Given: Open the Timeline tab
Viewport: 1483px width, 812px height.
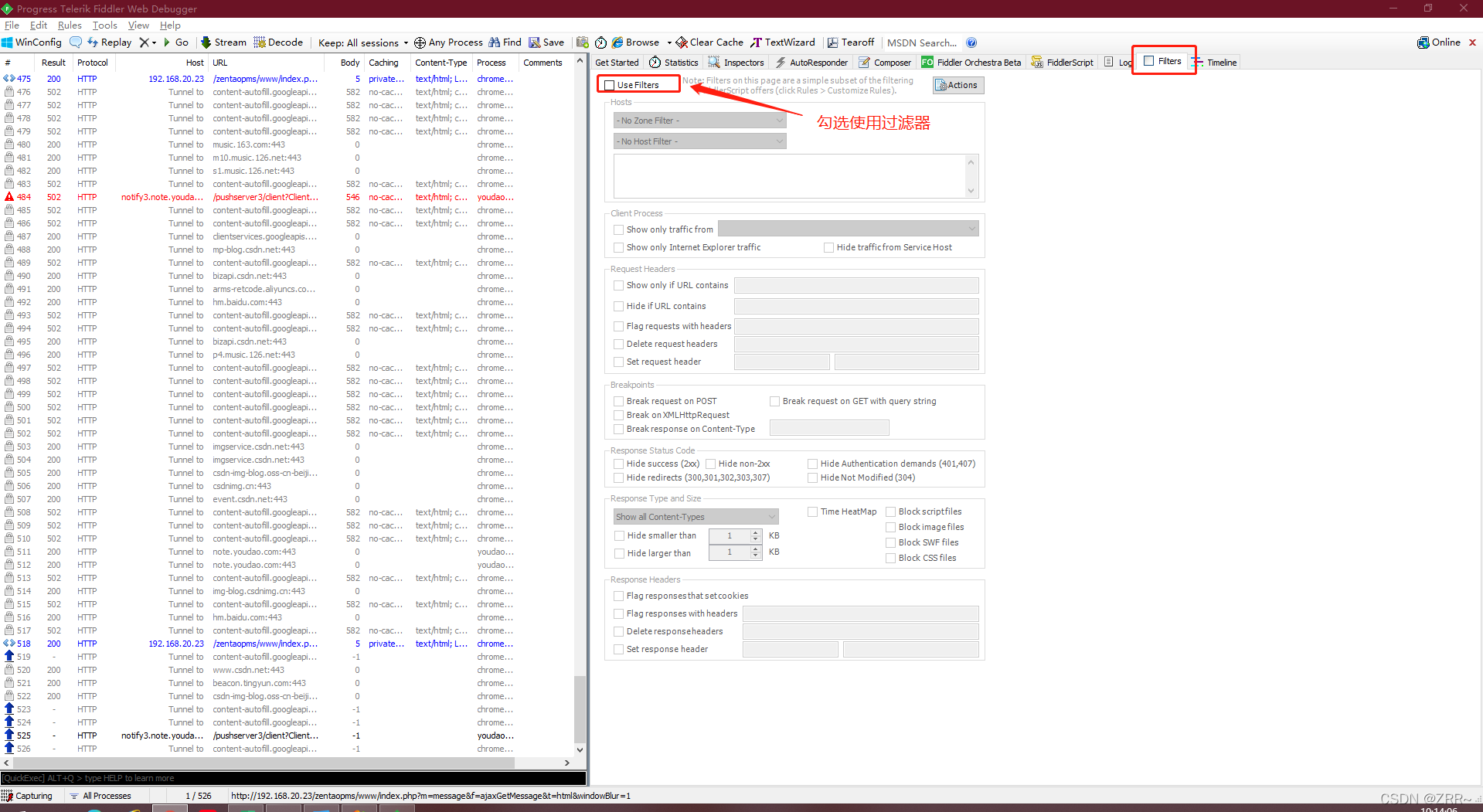Looking at the screenshot, I should tap(1214, 63).
